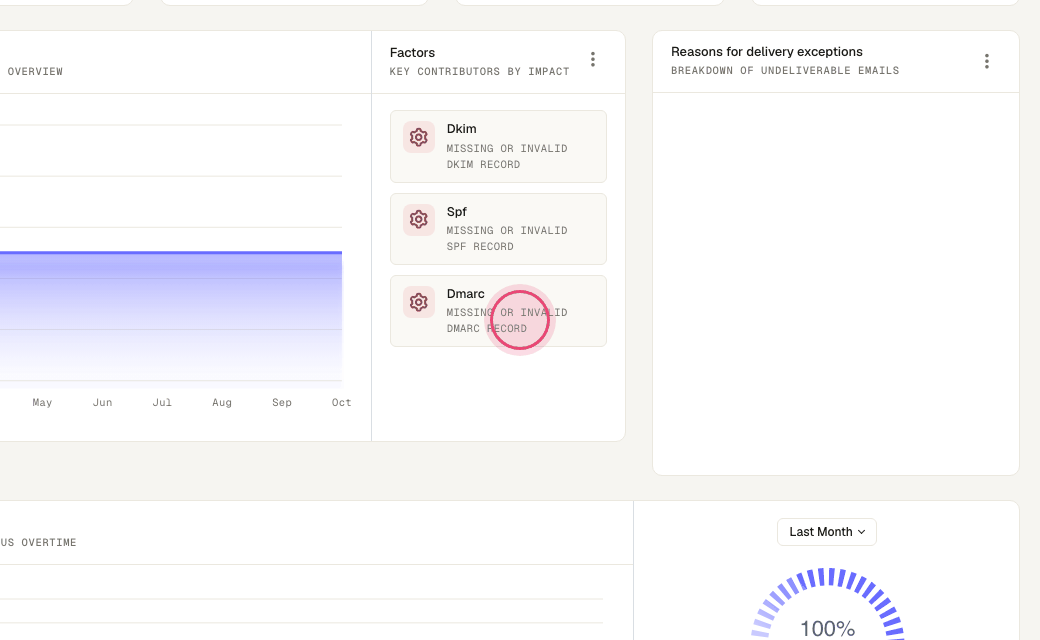Image resolution: width=1040 pixels, height=640 pixels.
Task: Click Reasons for delivery exceptions heading
Action: click(767, 52)
